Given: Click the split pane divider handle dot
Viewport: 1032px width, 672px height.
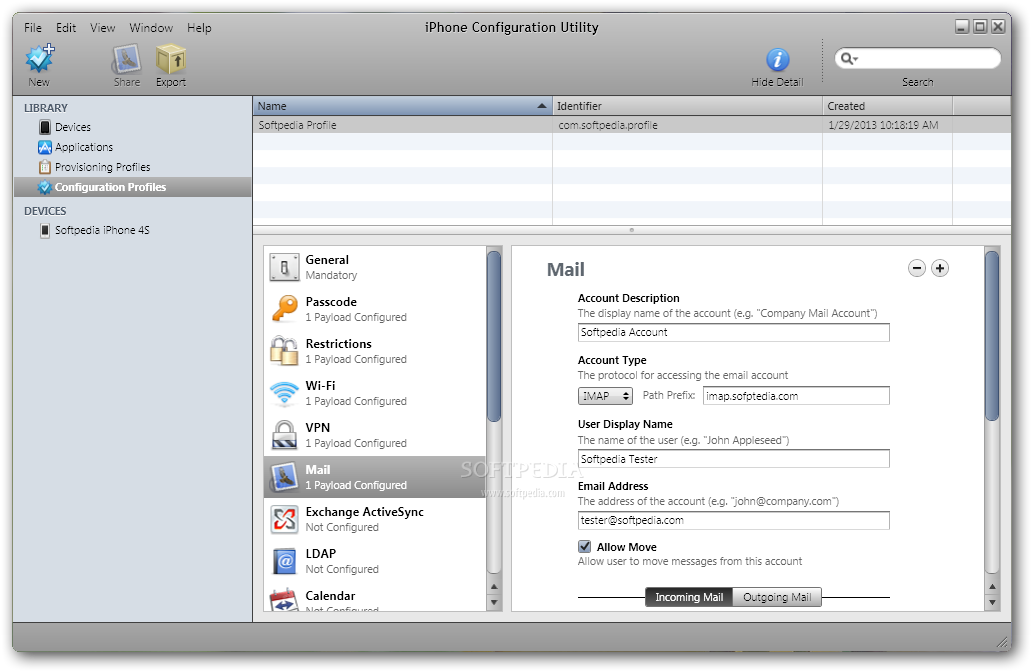Looking at the screenshot, I should point(631,230).
